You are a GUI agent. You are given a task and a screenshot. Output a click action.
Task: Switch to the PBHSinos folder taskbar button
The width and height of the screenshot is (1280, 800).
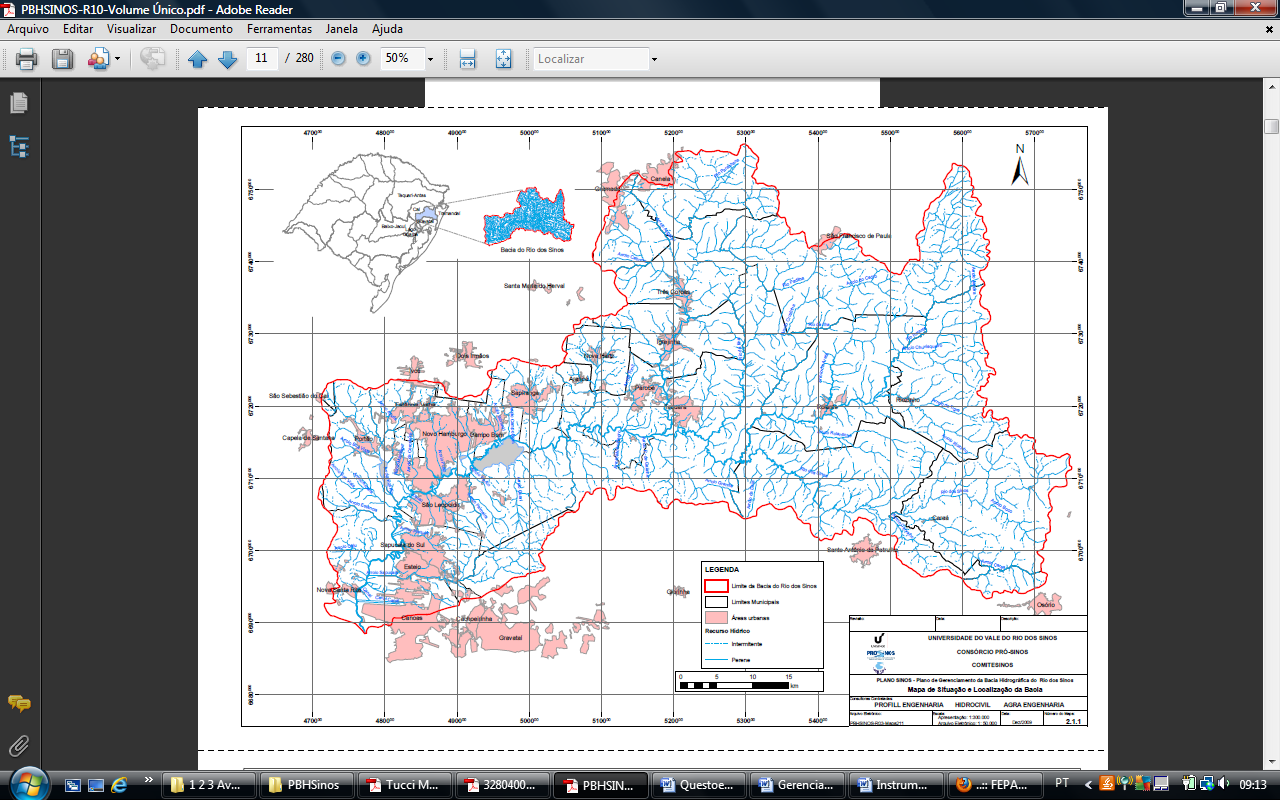point(306,785)
